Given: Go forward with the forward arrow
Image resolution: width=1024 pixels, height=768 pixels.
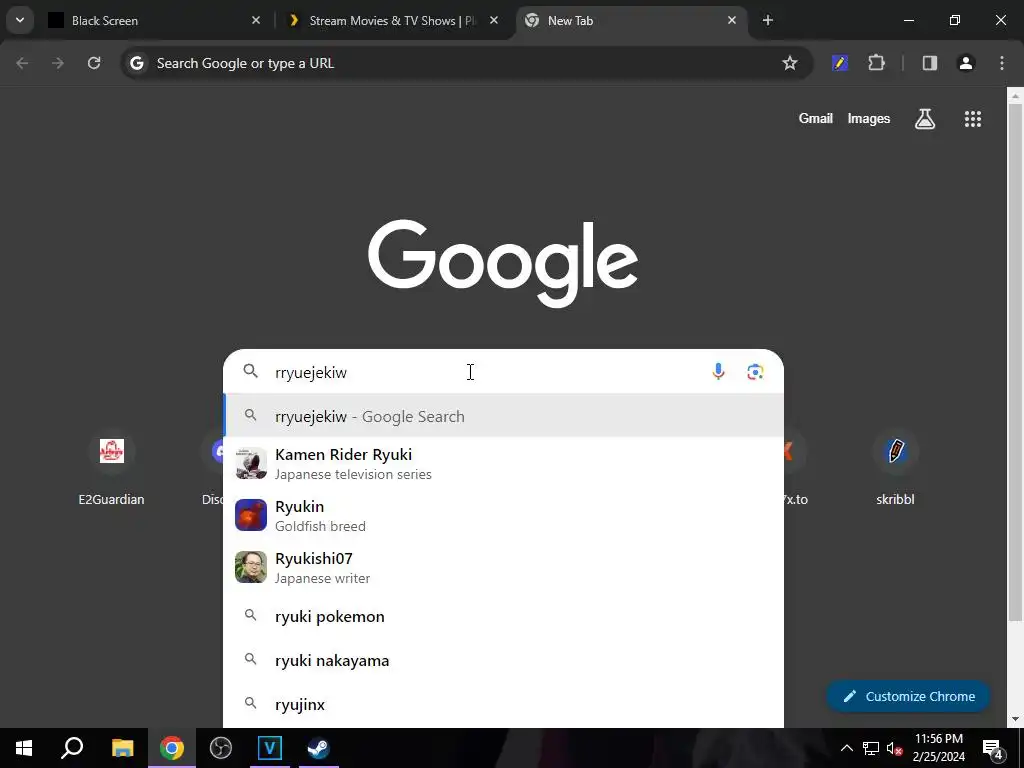Looking at the screenshot, I should click(58, 63).
